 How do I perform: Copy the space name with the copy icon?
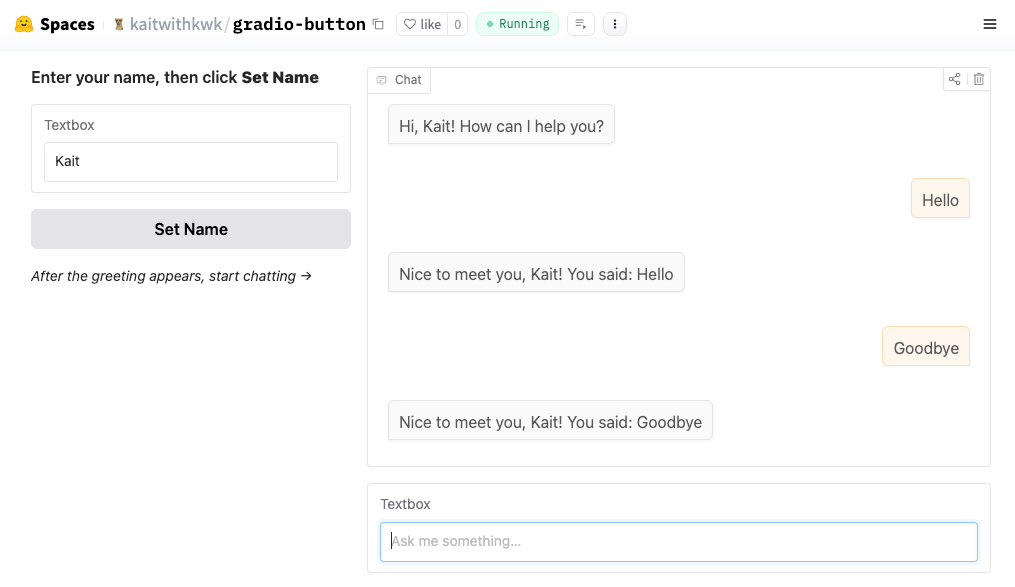pyautogui.click(x=378, y=25)
